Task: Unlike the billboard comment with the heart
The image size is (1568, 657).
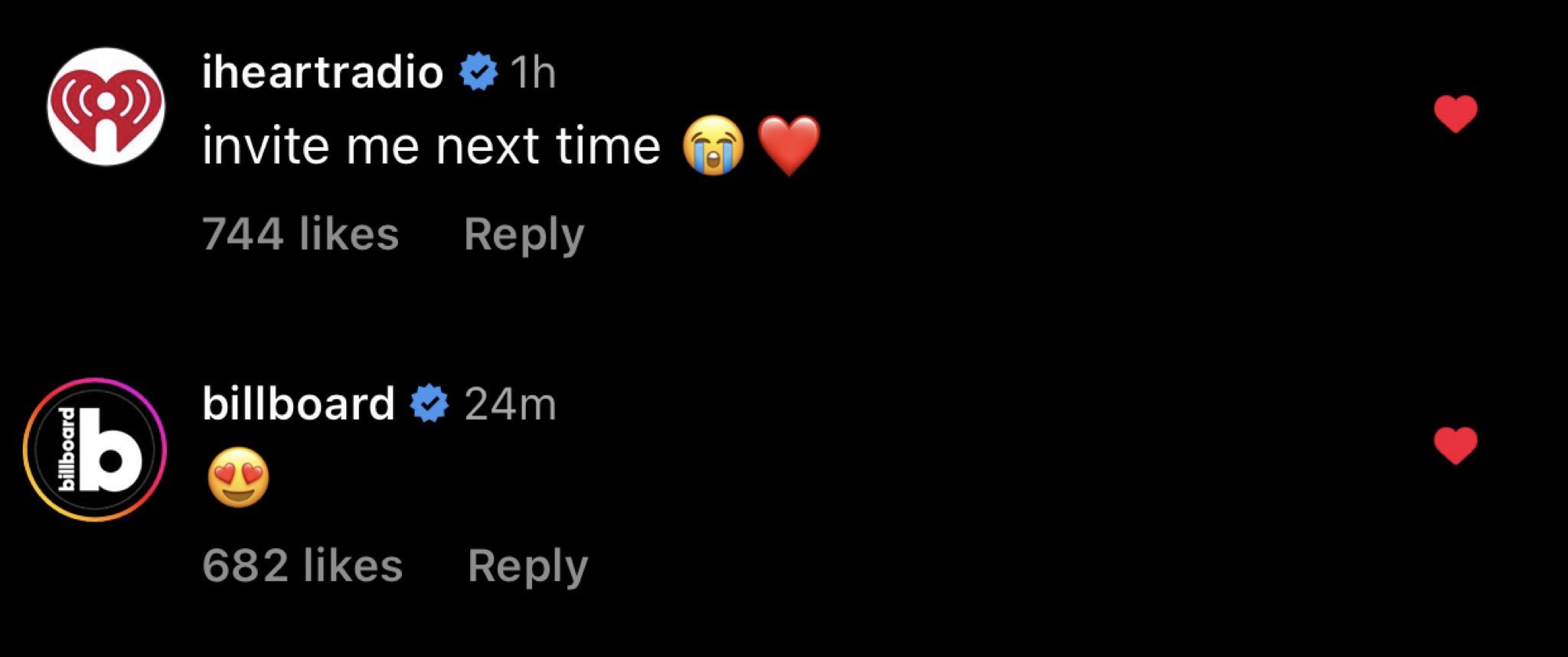Action: pyautogui.click(x=1455, y=446)
